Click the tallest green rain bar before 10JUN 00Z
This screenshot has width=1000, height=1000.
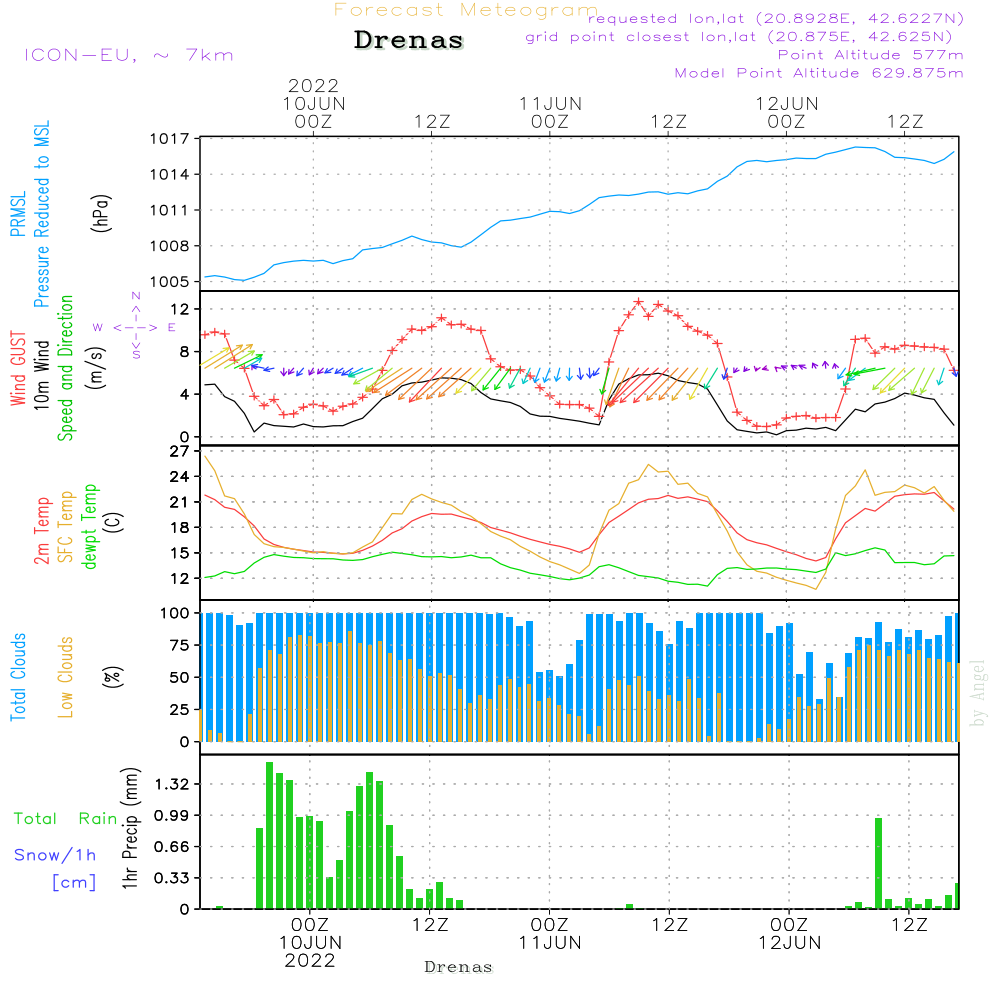point(270,835)
